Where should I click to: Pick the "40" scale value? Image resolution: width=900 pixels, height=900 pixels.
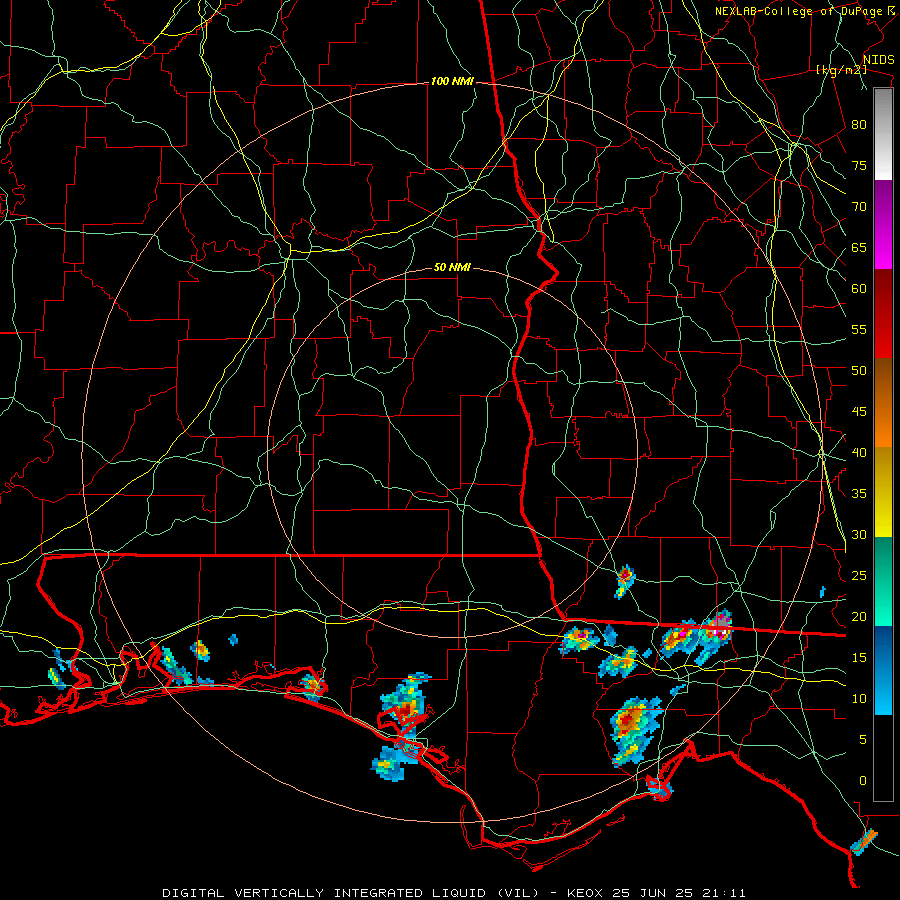point(859,453)
